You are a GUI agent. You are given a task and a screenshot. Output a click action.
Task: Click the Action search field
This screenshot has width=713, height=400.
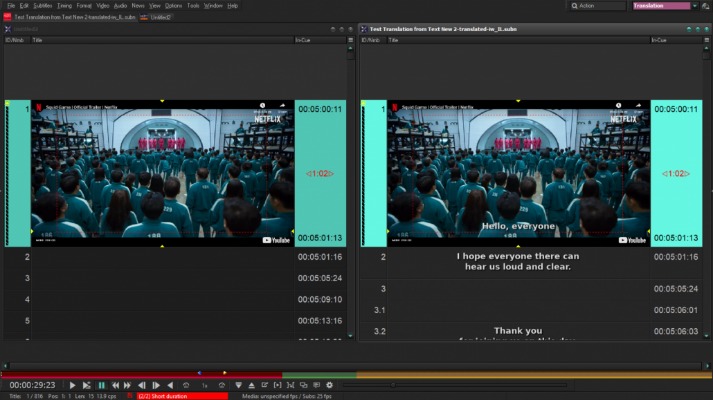[600, 6]
